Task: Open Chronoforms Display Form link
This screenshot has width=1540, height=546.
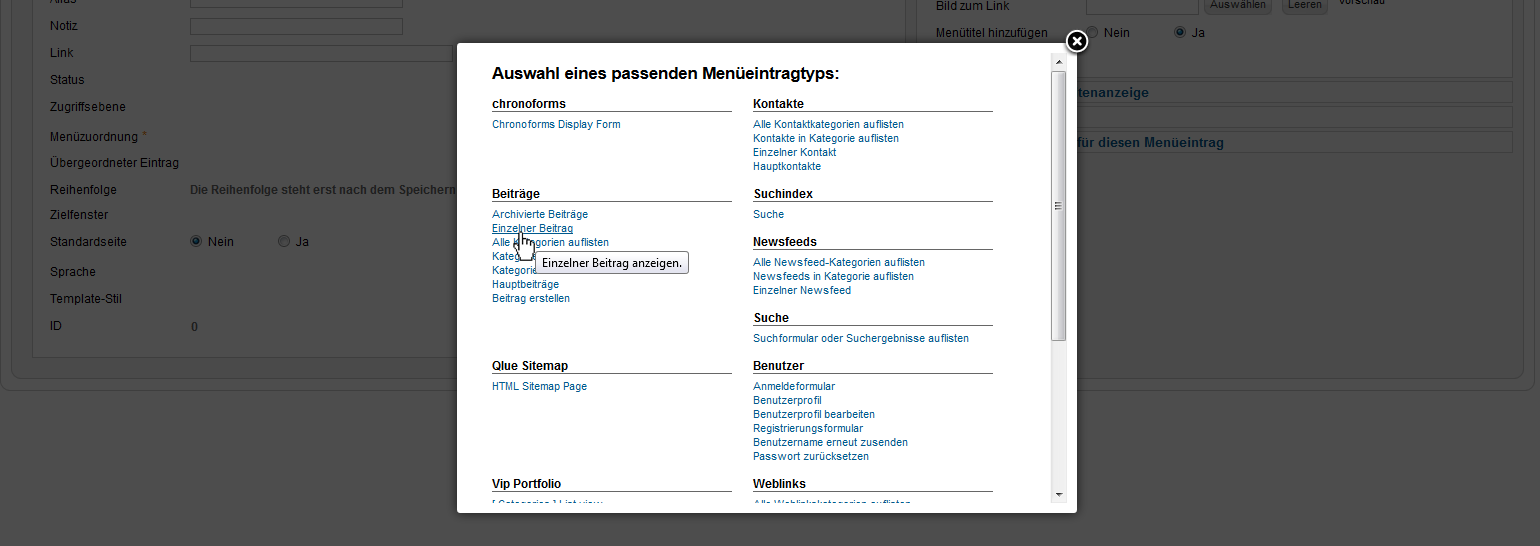Action: tap(556, 124)
